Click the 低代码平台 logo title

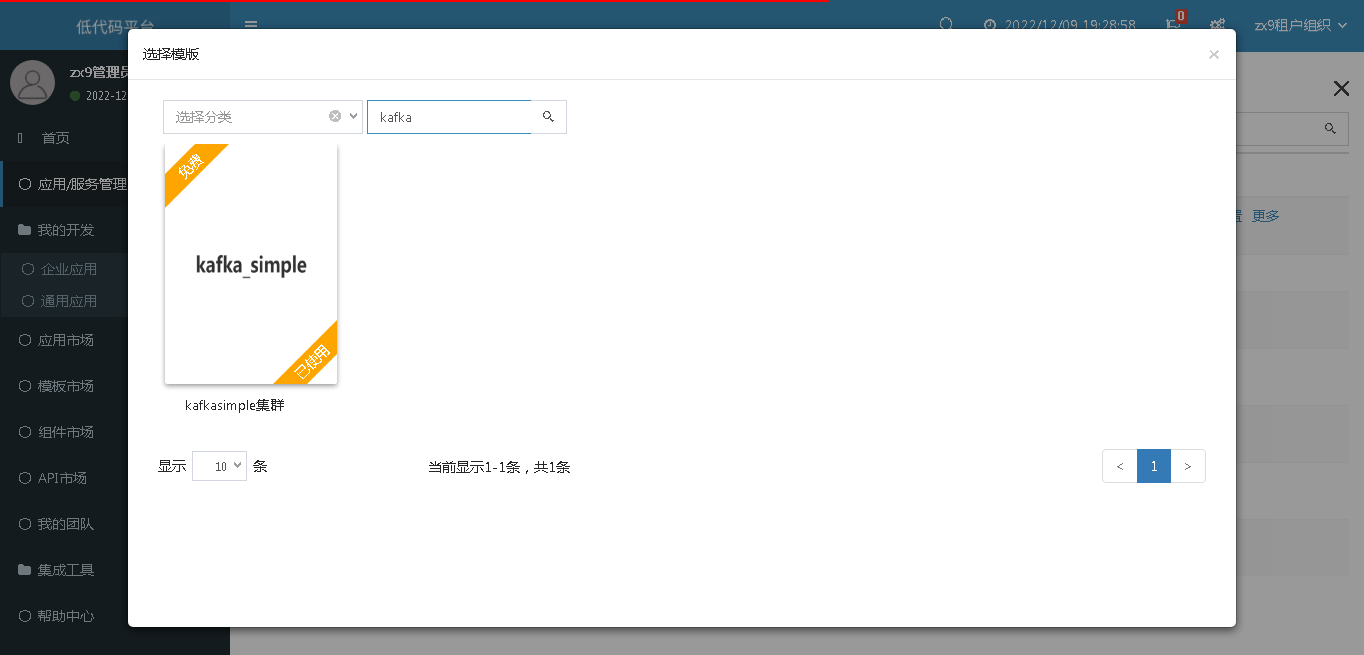pos(115,27)
